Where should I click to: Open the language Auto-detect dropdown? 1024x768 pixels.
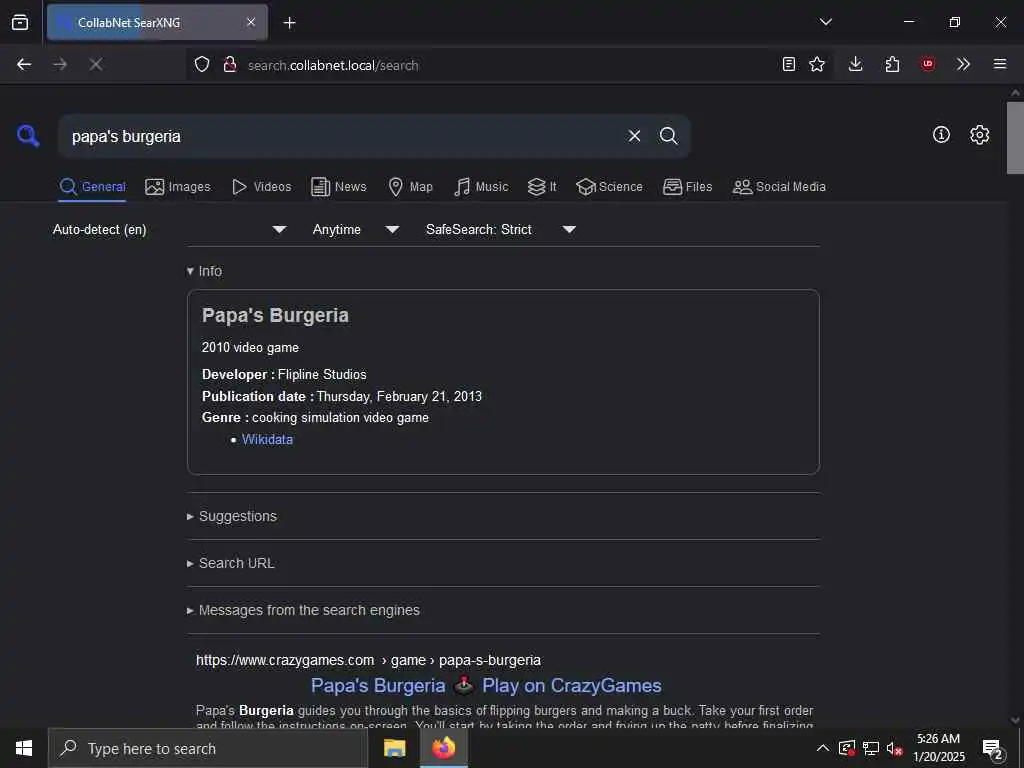tap(169, 229)
